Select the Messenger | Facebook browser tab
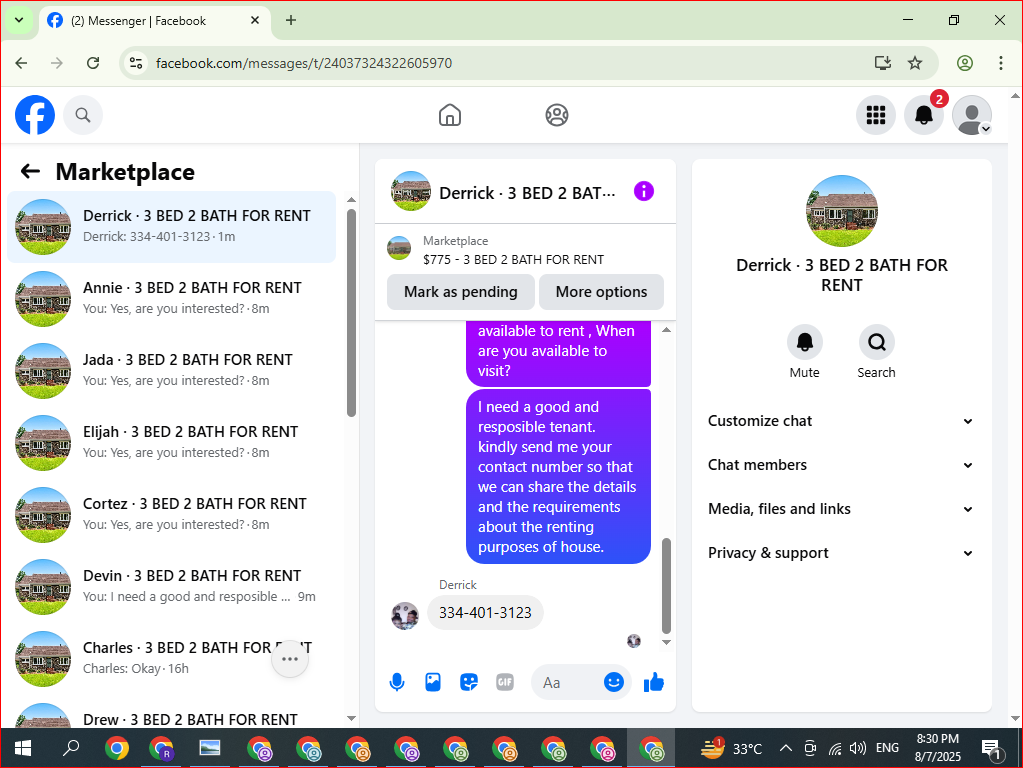 155,20
